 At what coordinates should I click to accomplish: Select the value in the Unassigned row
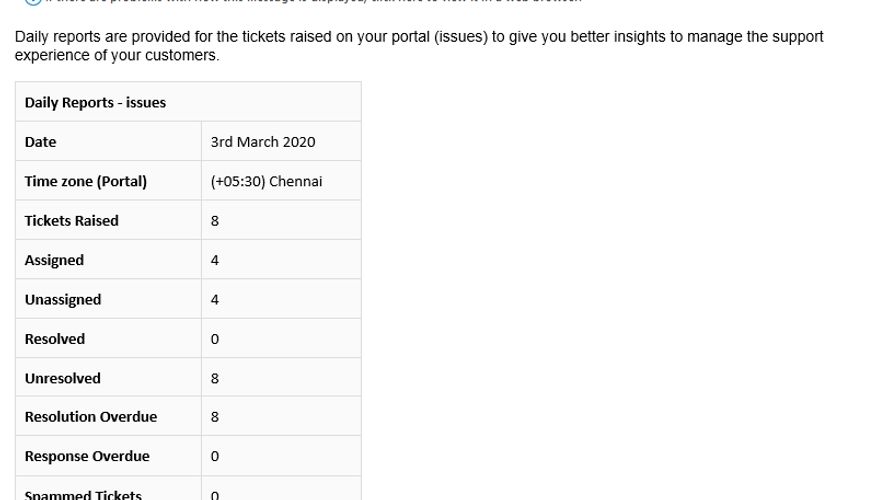215,299
